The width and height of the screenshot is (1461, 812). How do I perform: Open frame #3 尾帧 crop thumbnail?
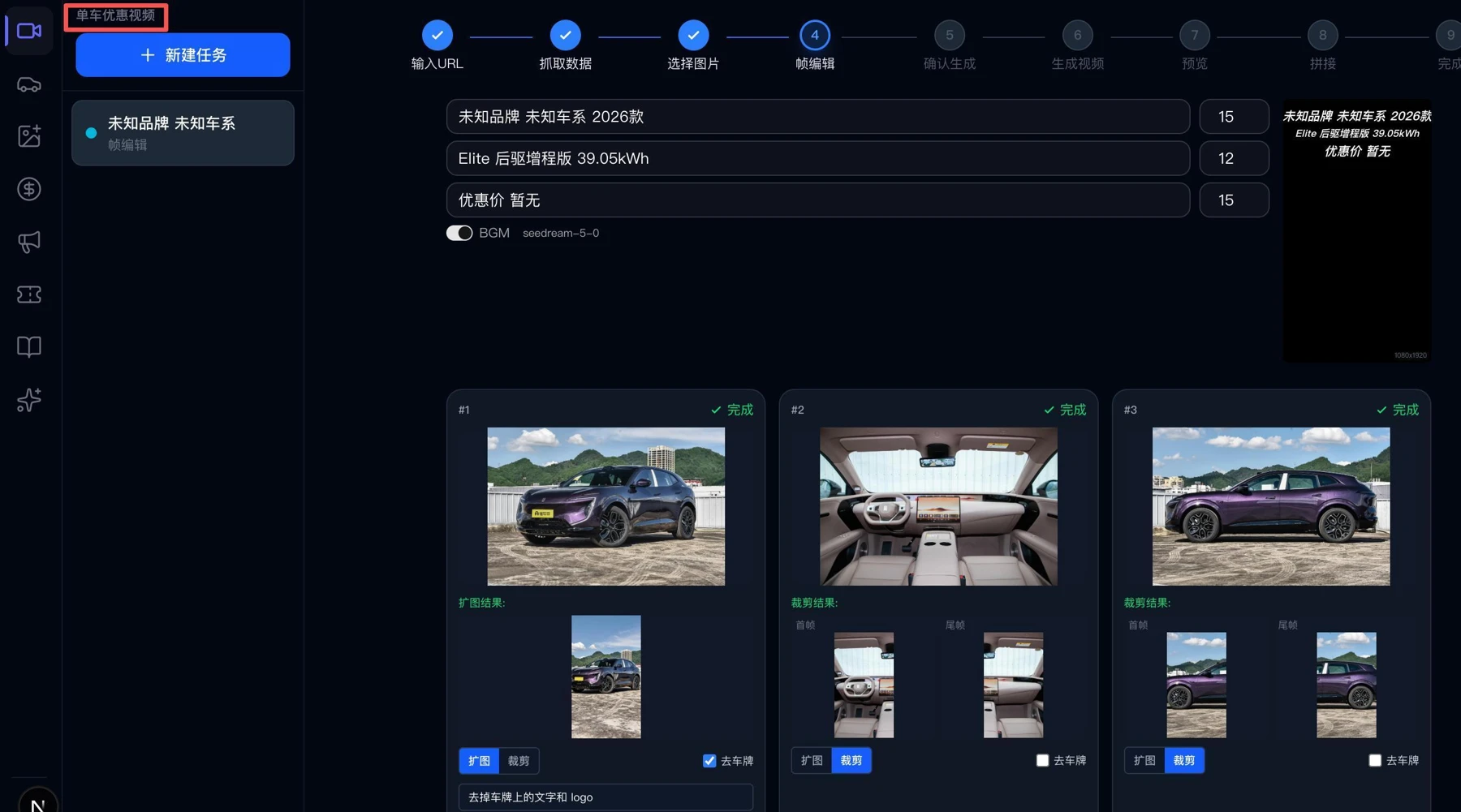[x=1346, y=685]
